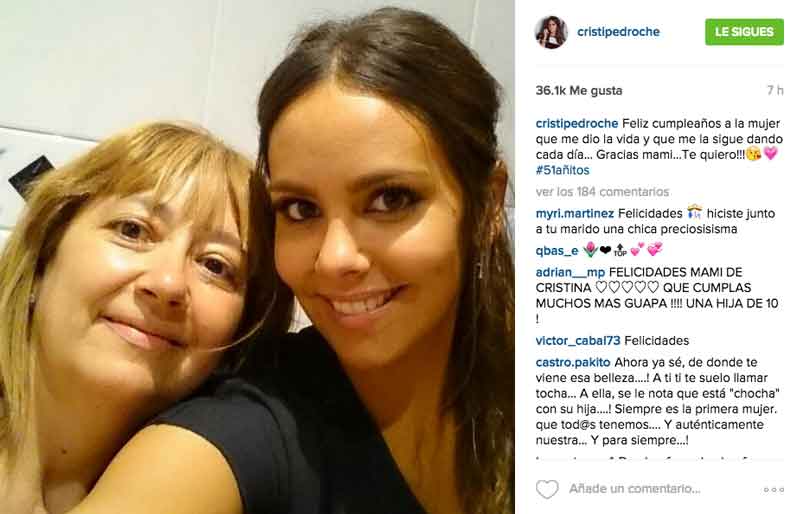Open qbas_e commenter profile

(x=557, y=251)
